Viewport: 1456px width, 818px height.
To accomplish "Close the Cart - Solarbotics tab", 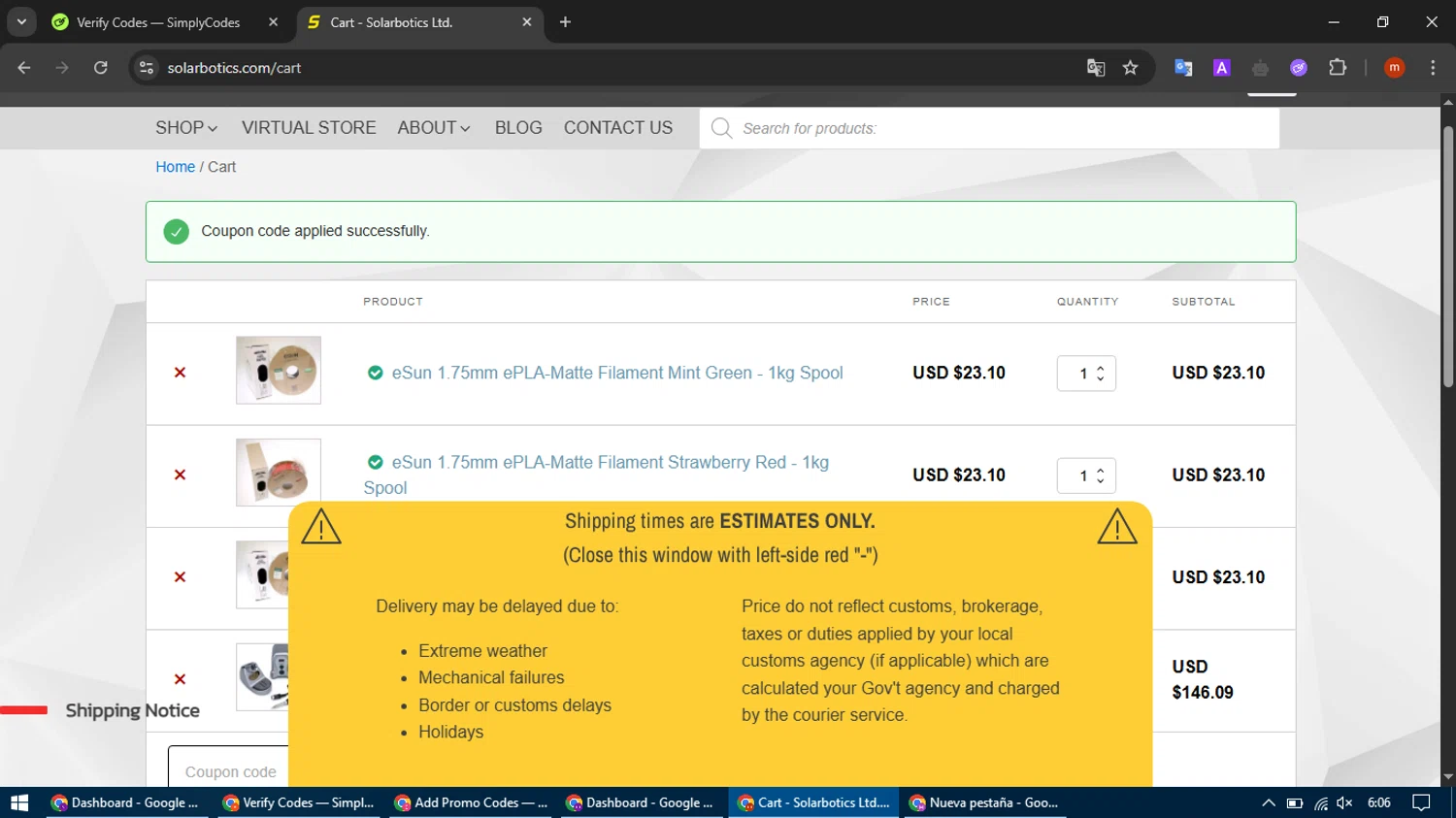I will (x=527, y=22).
